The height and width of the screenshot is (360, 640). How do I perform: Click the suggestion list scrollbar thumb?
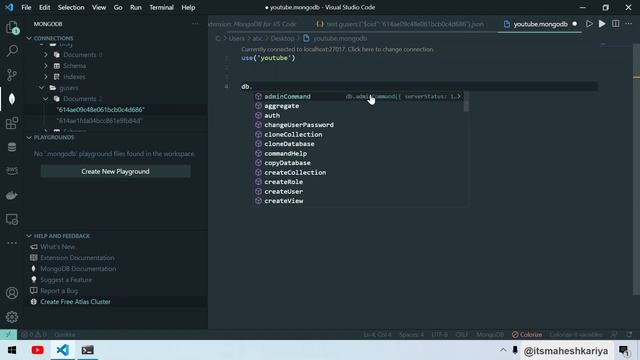(467, 102)
